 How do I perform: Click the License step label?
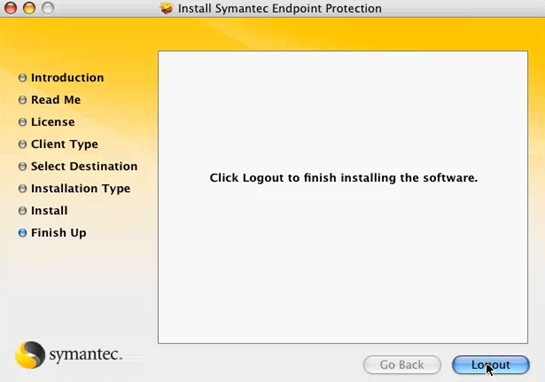click(53, 122)
